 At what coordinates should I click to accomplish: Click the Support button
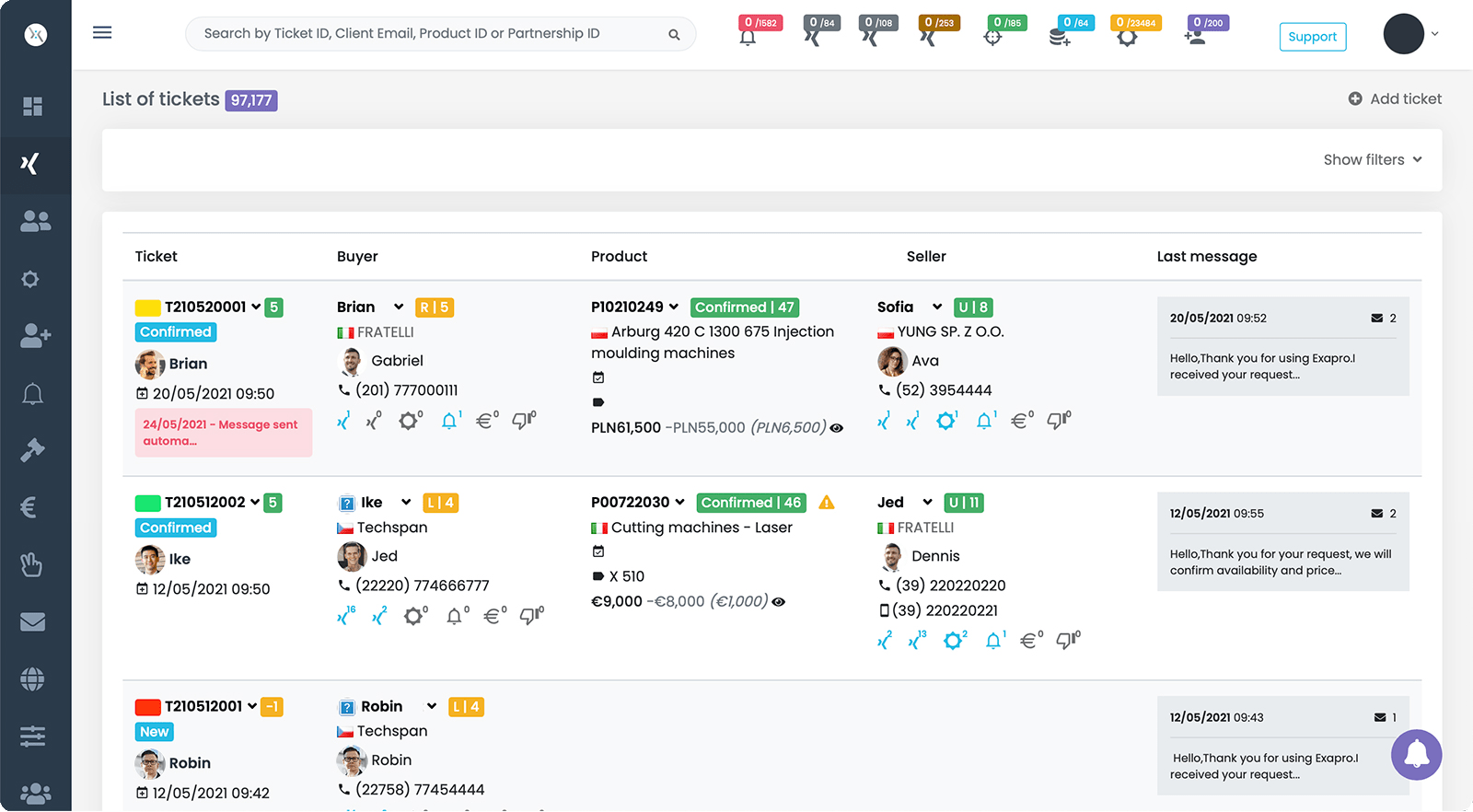tap(1312, 37)
